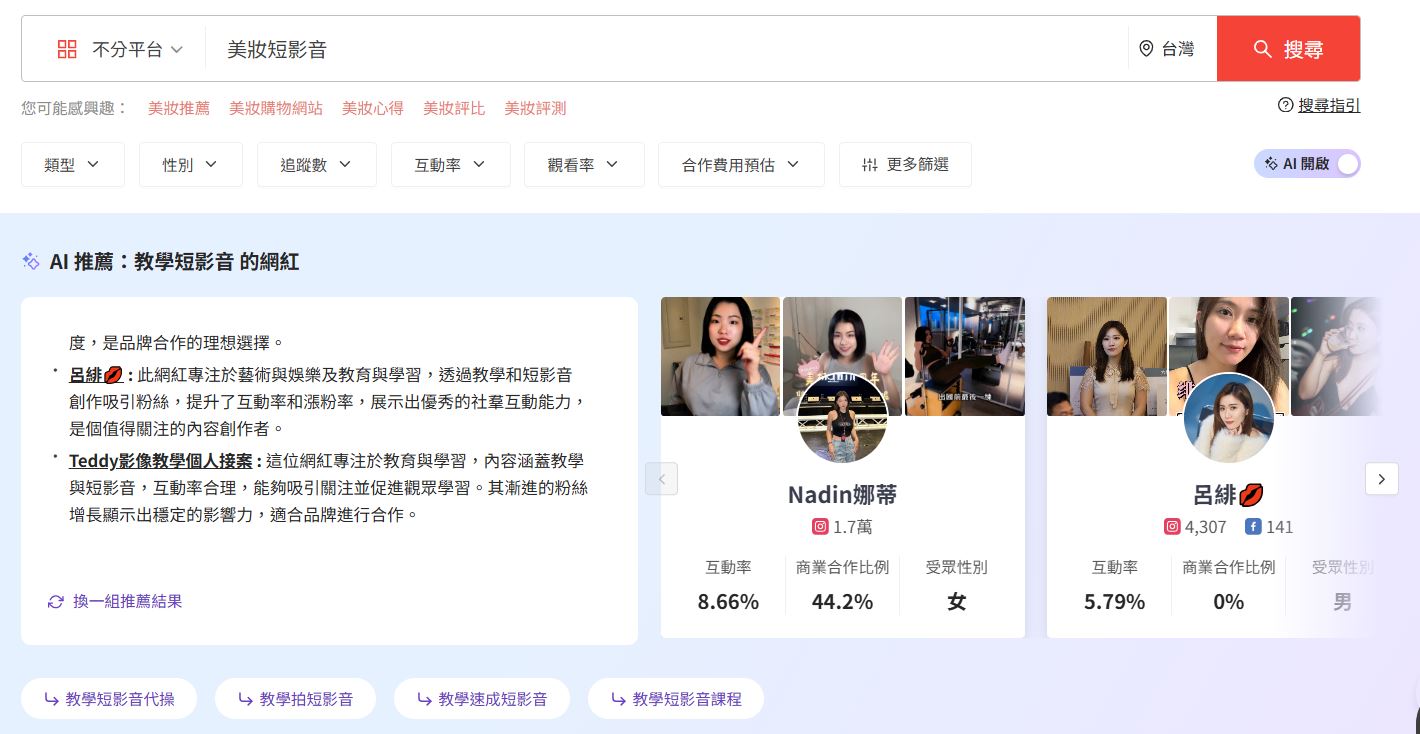Click the related search 教學速成短影音
The image size is (1420, 734).
[482, 699]
